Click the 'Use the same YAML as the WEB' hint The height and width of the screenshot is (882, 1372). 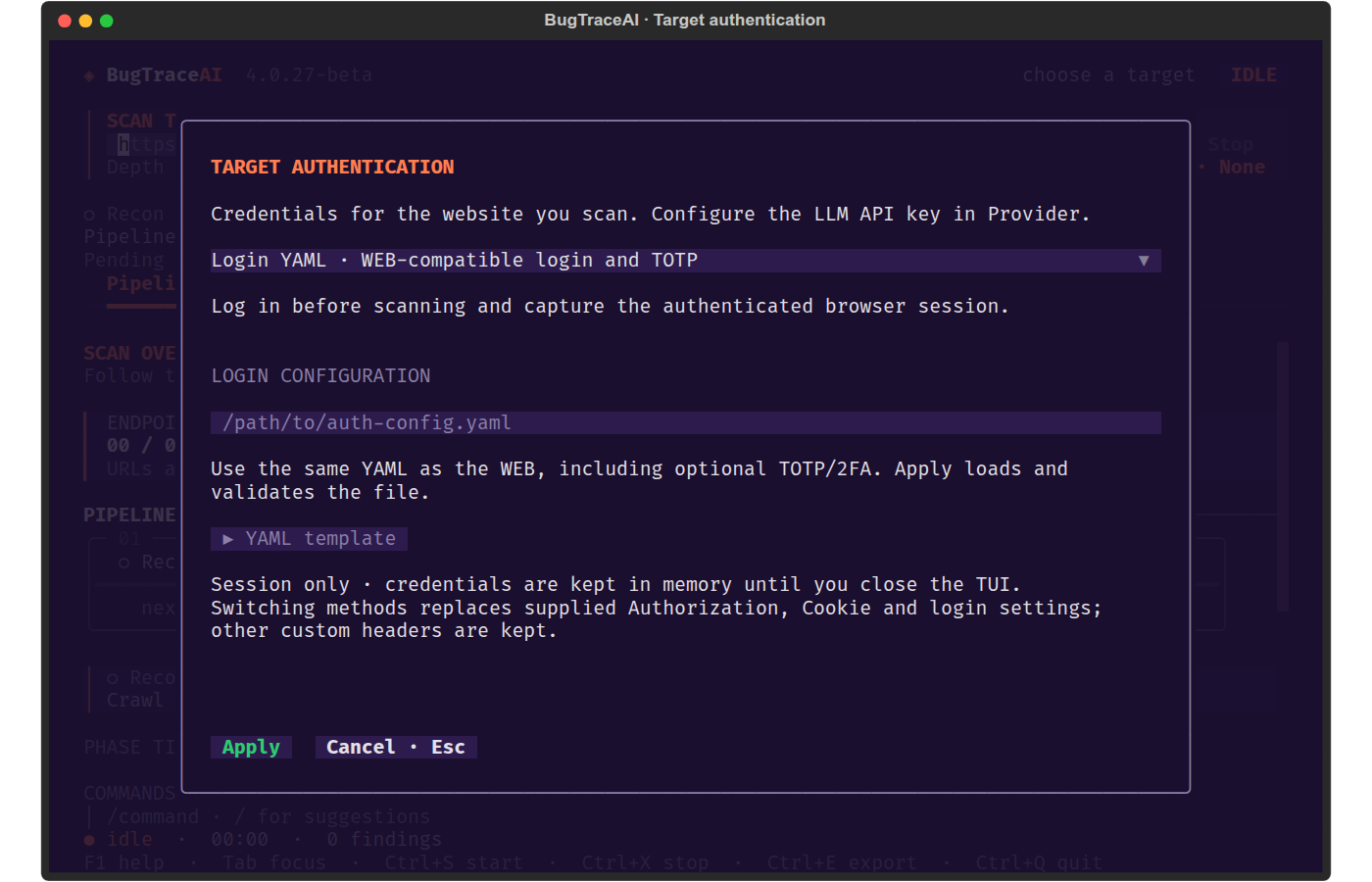[x=639, y=480]
